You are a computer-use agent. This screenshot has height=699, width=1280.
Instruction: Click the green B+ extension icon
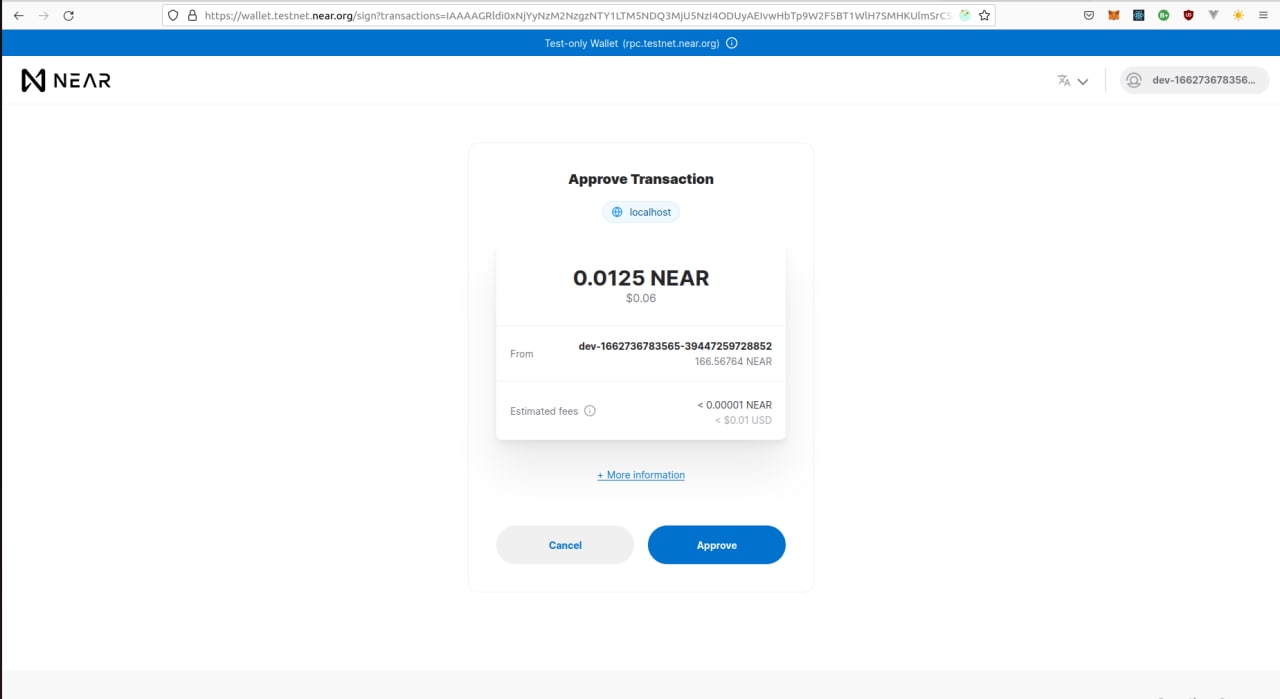tap(1164, 16)
